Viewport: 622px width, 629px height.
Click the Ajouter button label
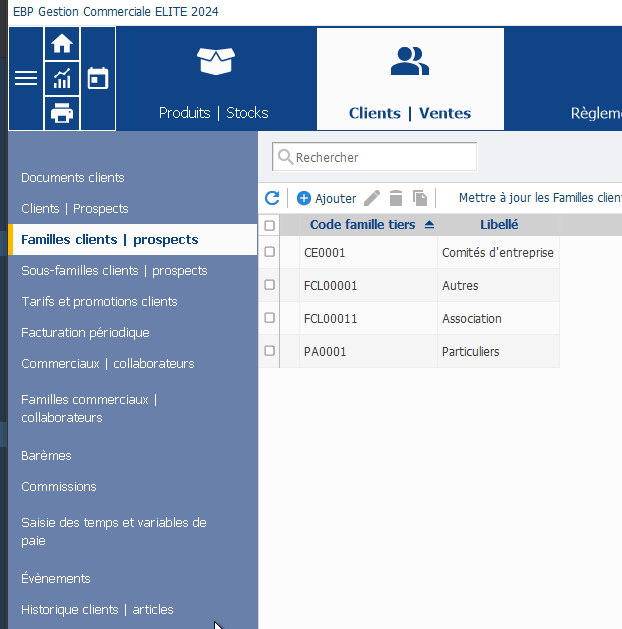pyautogui.click(x=335, y=199)
